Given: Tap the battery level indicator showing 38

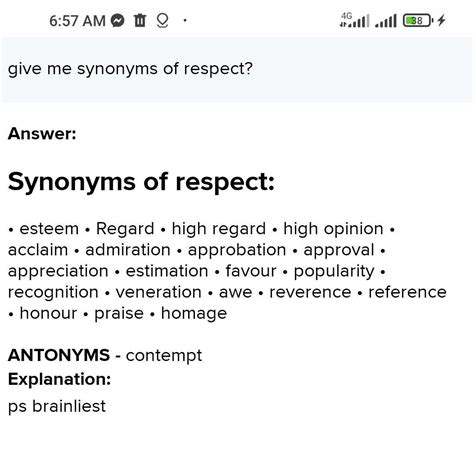Looking at the screenshot, I should pyautogui.click(x=418, y=21).
